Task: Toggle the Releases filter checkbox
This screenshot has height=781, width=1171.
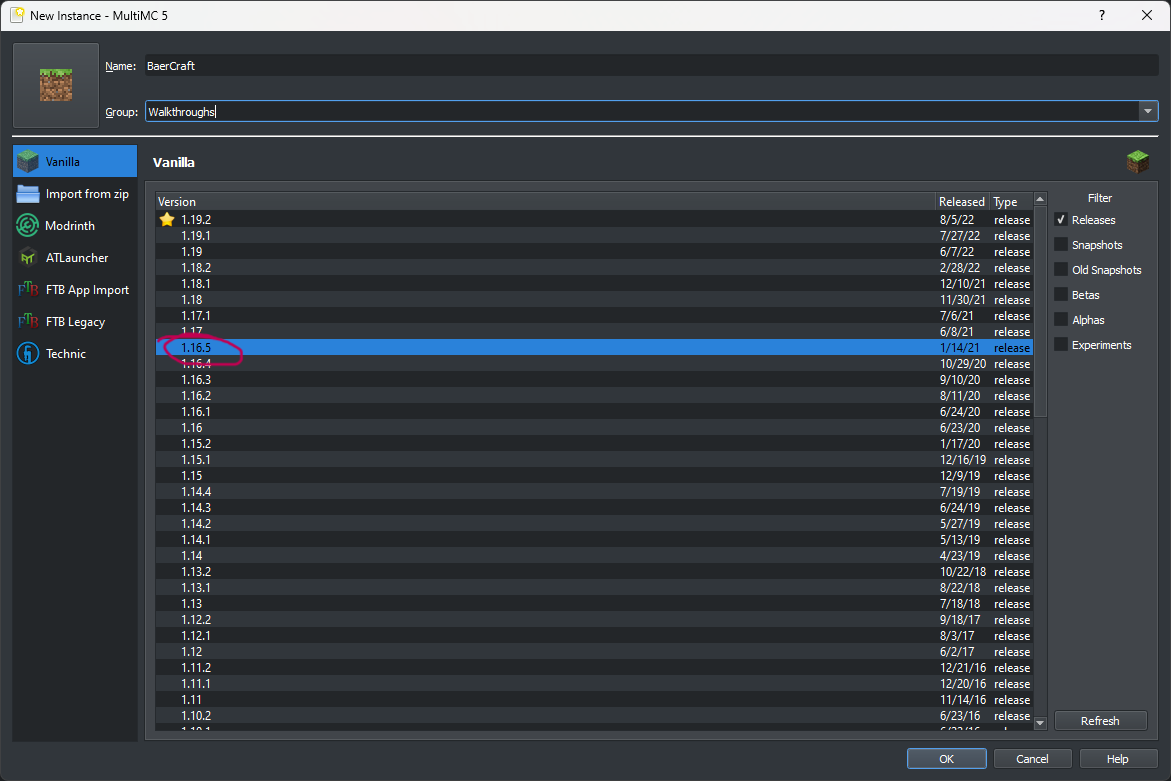Action: pyautogui.click(x=1060, y=220)
